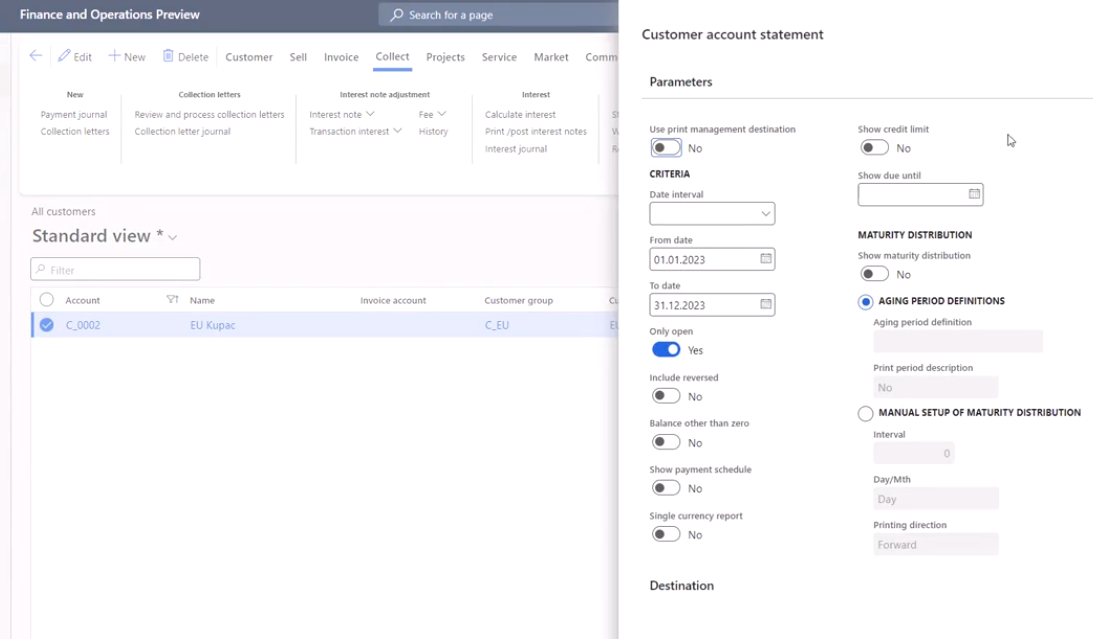Toggle Include reversed switch
Screen dimensions: 1093x639
pos(666,396)
